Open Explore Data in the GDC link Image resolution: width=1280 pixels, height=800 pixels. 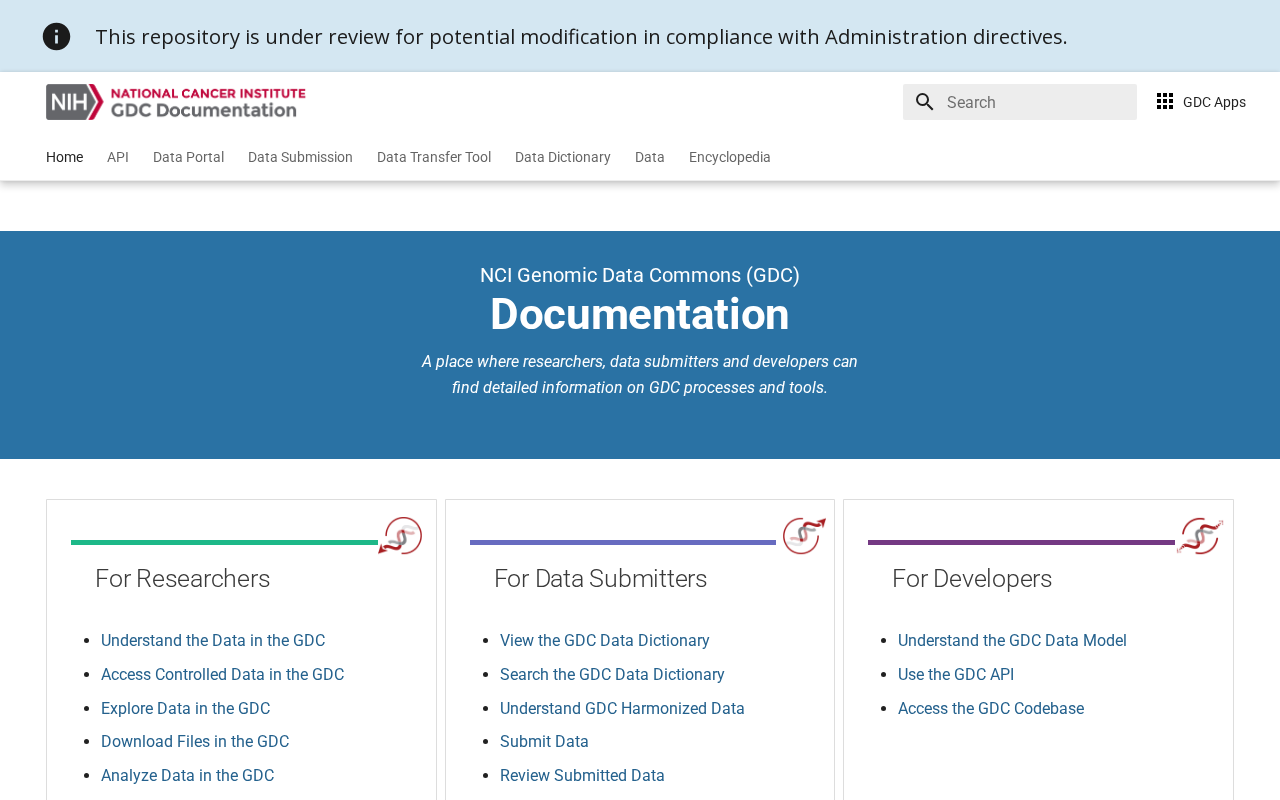pos(185,709)
